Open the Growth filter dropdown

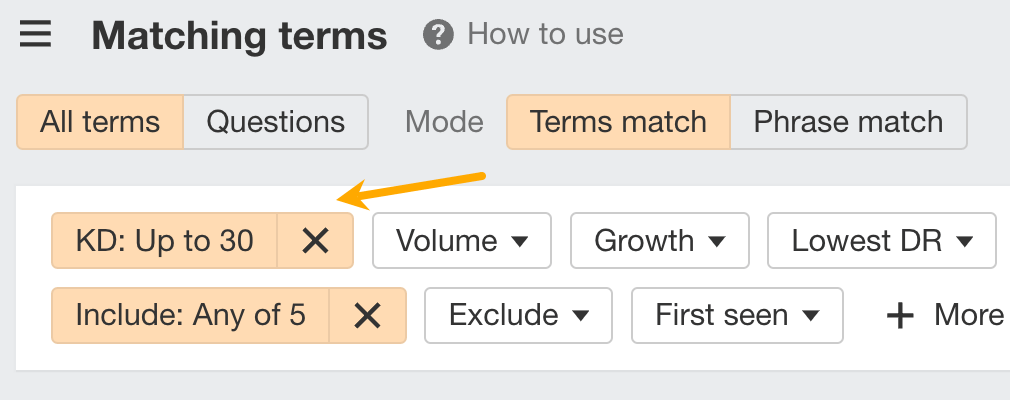click(659, 241)
